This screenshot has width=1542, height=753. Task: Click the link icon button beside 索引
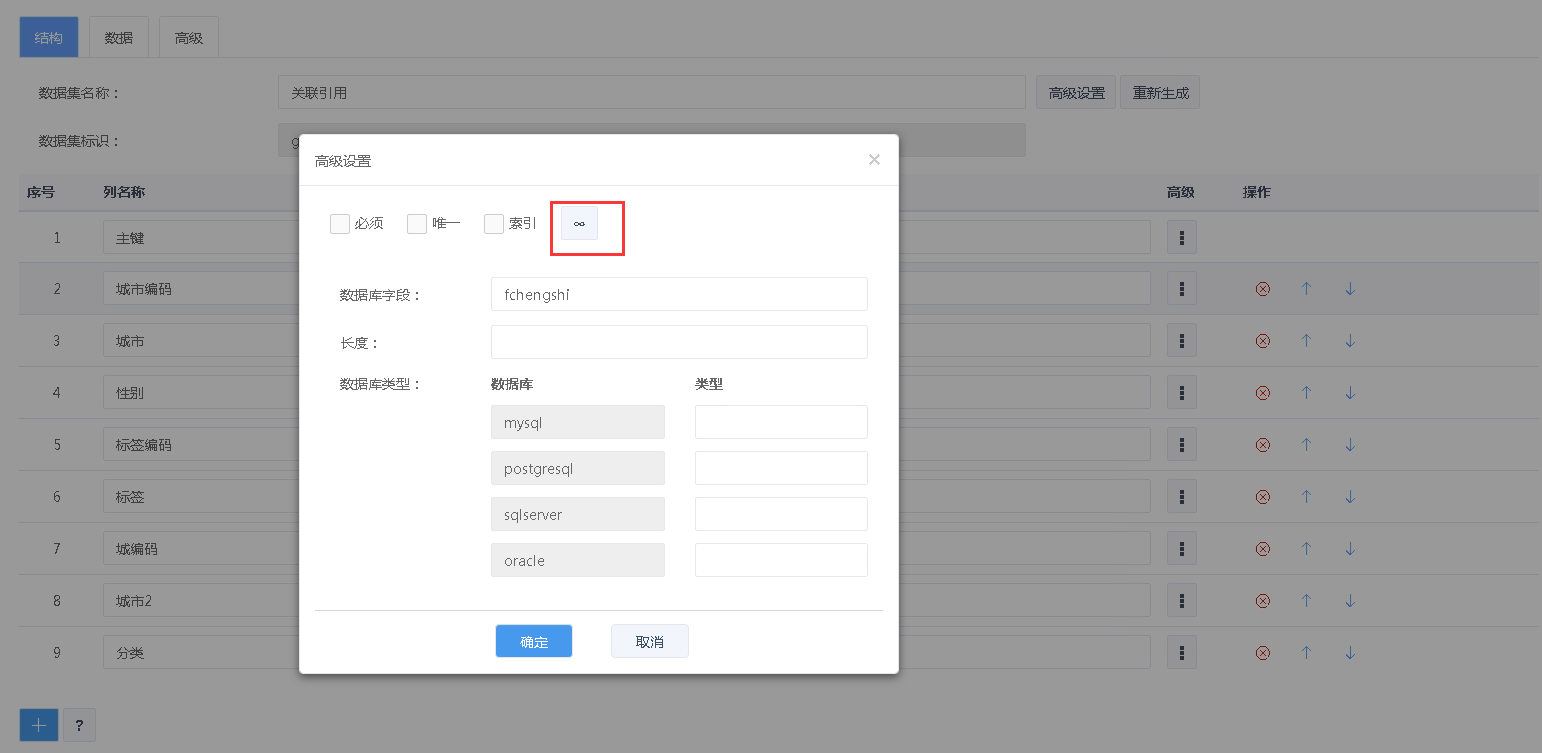click(x=579, y=223)
